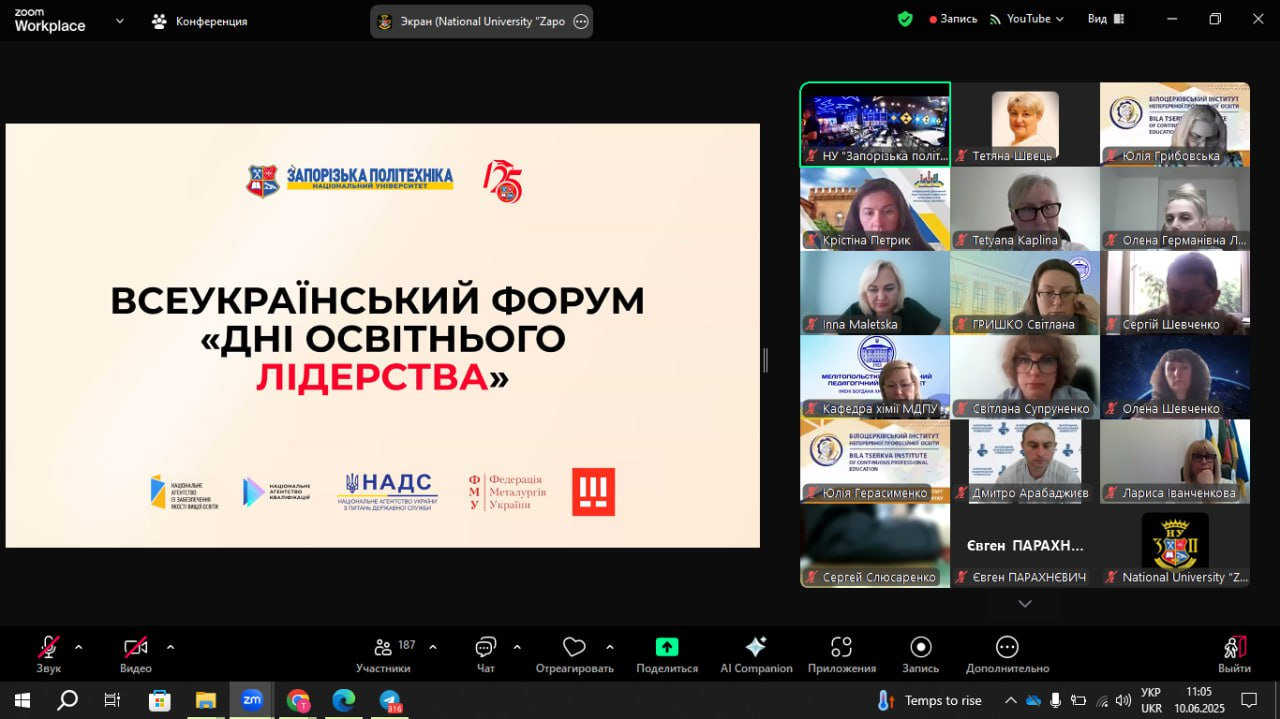Expand audio options arrow next to Звук
The height and width of the screenshot is (719, 1280).
tap(79, 647)
